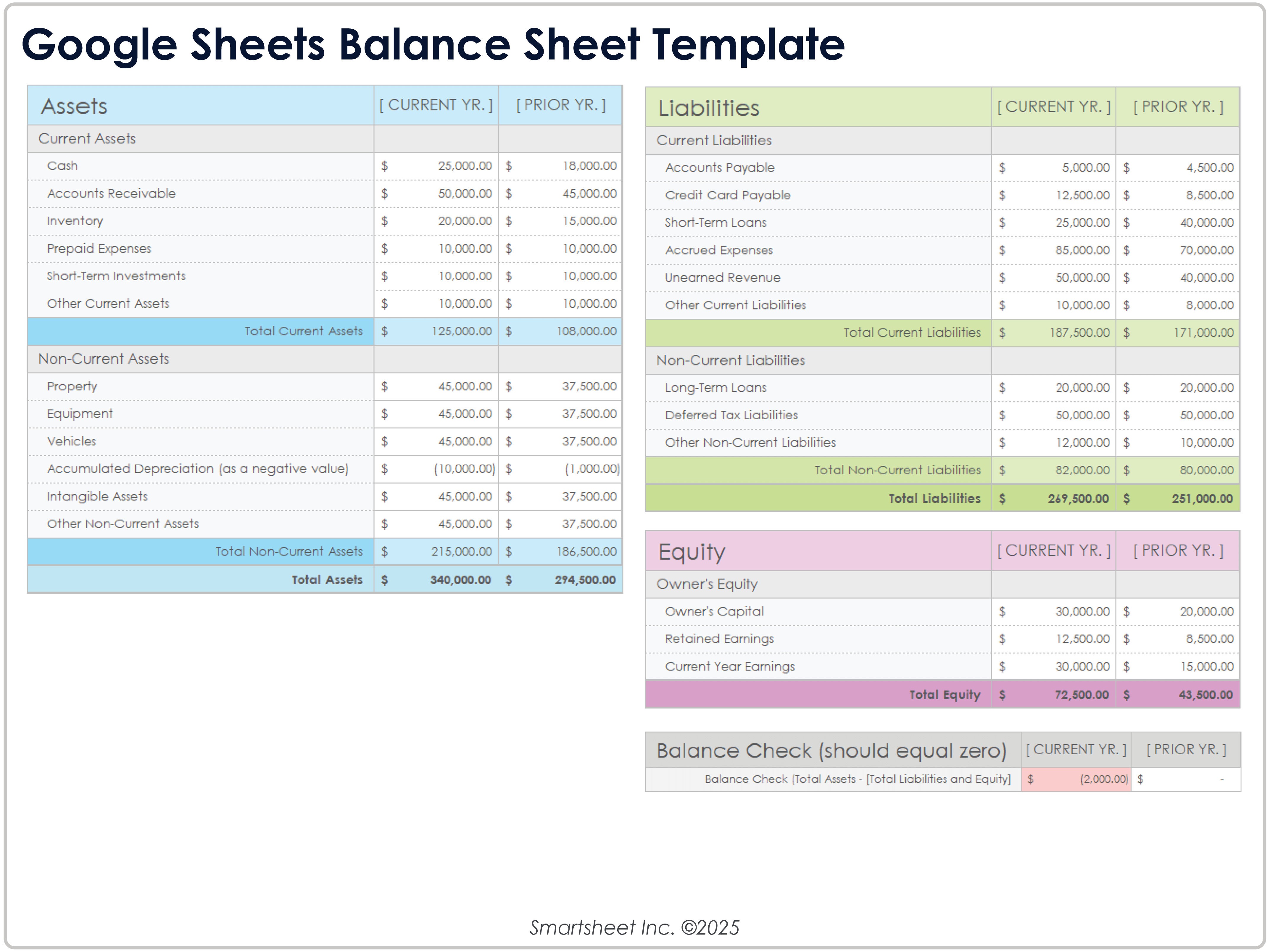The image size is (1270, 952).
Task: Select the Assets section header
Action: 75,106
